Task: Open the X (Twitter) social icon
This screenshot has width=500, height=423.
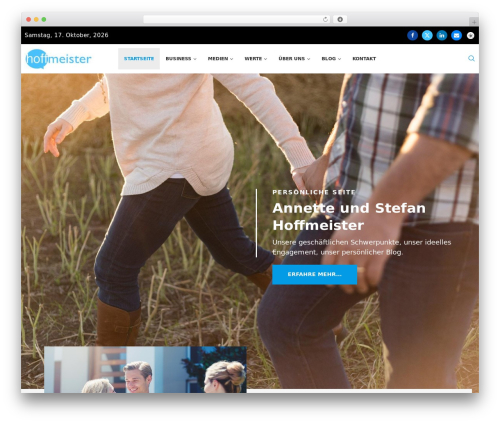Action: click(x=427, y=35)
